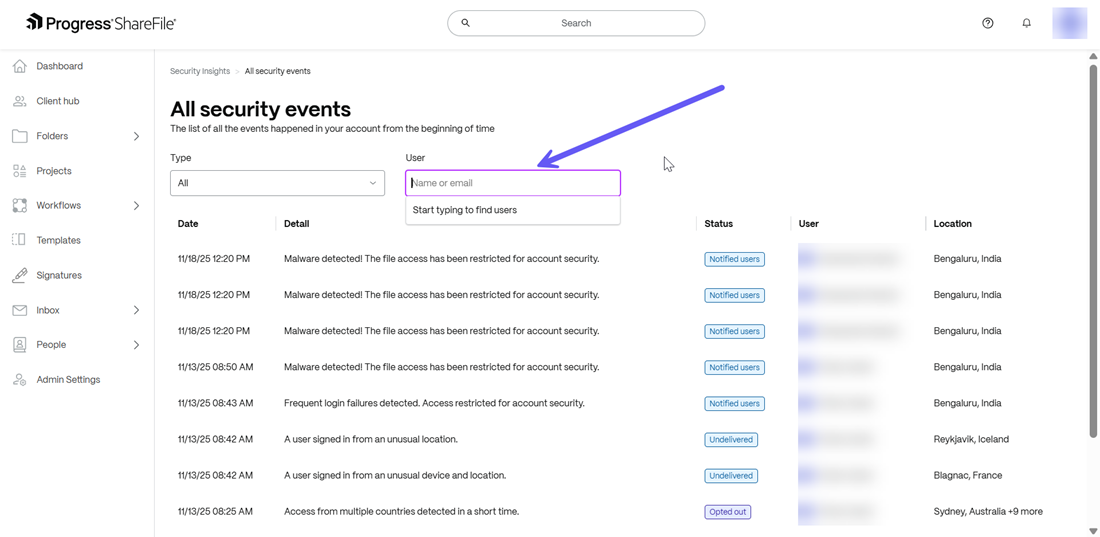1100x537 pixels.
Task: Open the user profile avatar
Action: coord(1069,23)
